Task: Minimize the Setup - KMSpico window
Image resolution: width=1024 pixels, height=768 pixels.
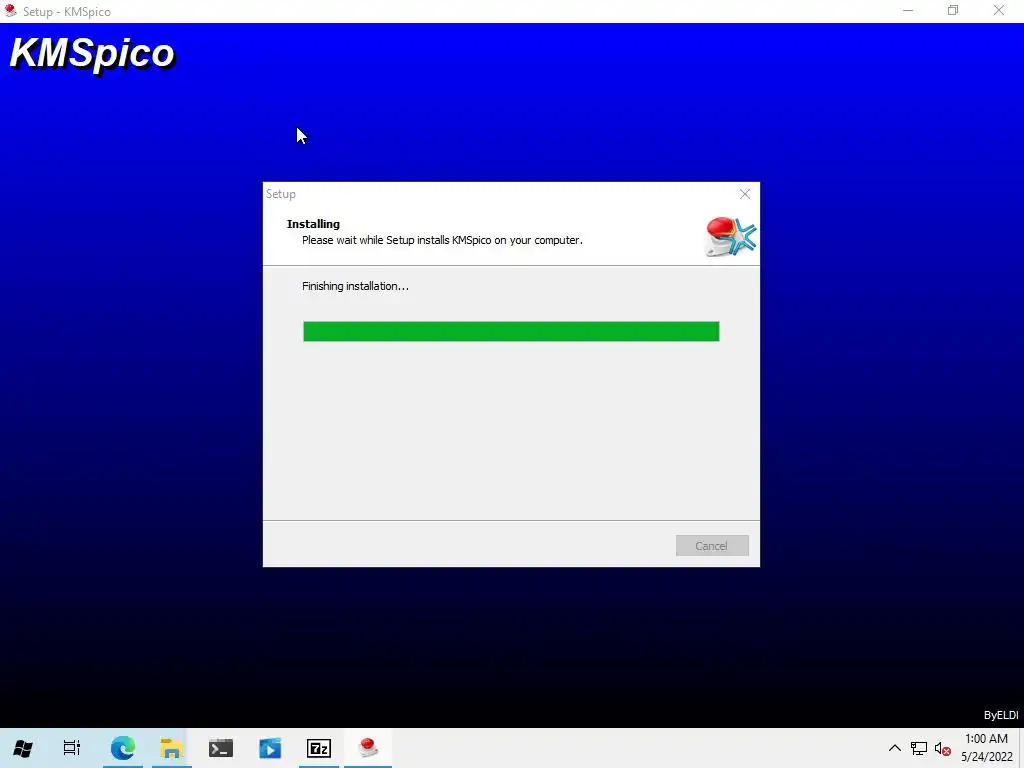Action: pyautogui.click(x=908, y=11)
